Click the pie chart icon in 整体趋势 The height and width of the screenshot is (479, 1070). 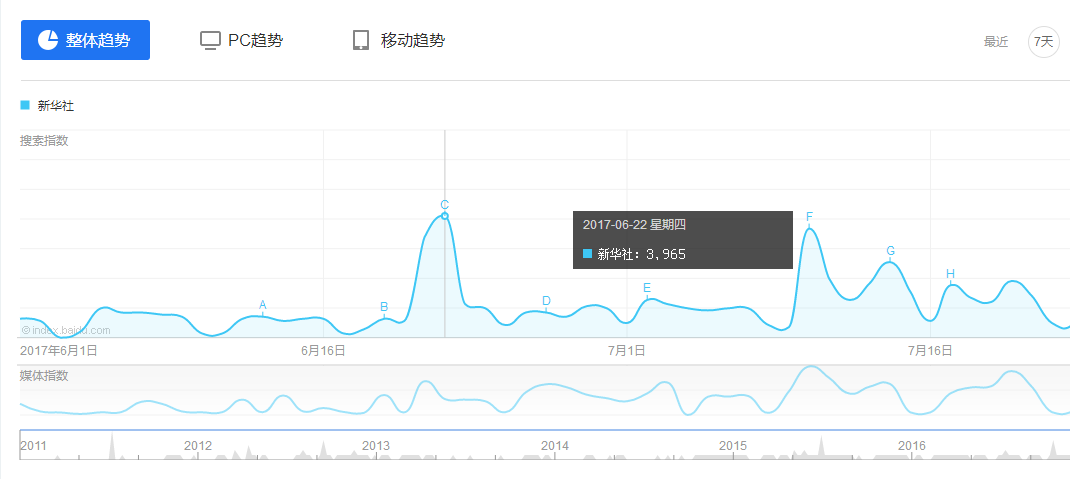48,40
